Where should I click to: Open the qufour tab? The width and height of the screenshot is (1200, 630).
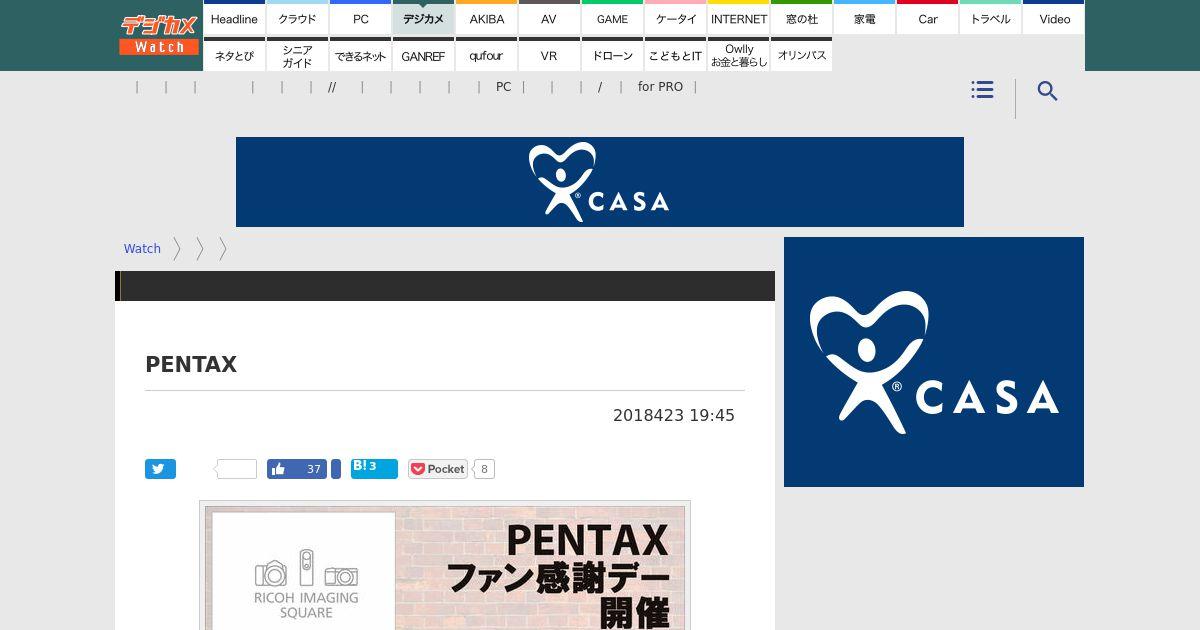[486, 55]
